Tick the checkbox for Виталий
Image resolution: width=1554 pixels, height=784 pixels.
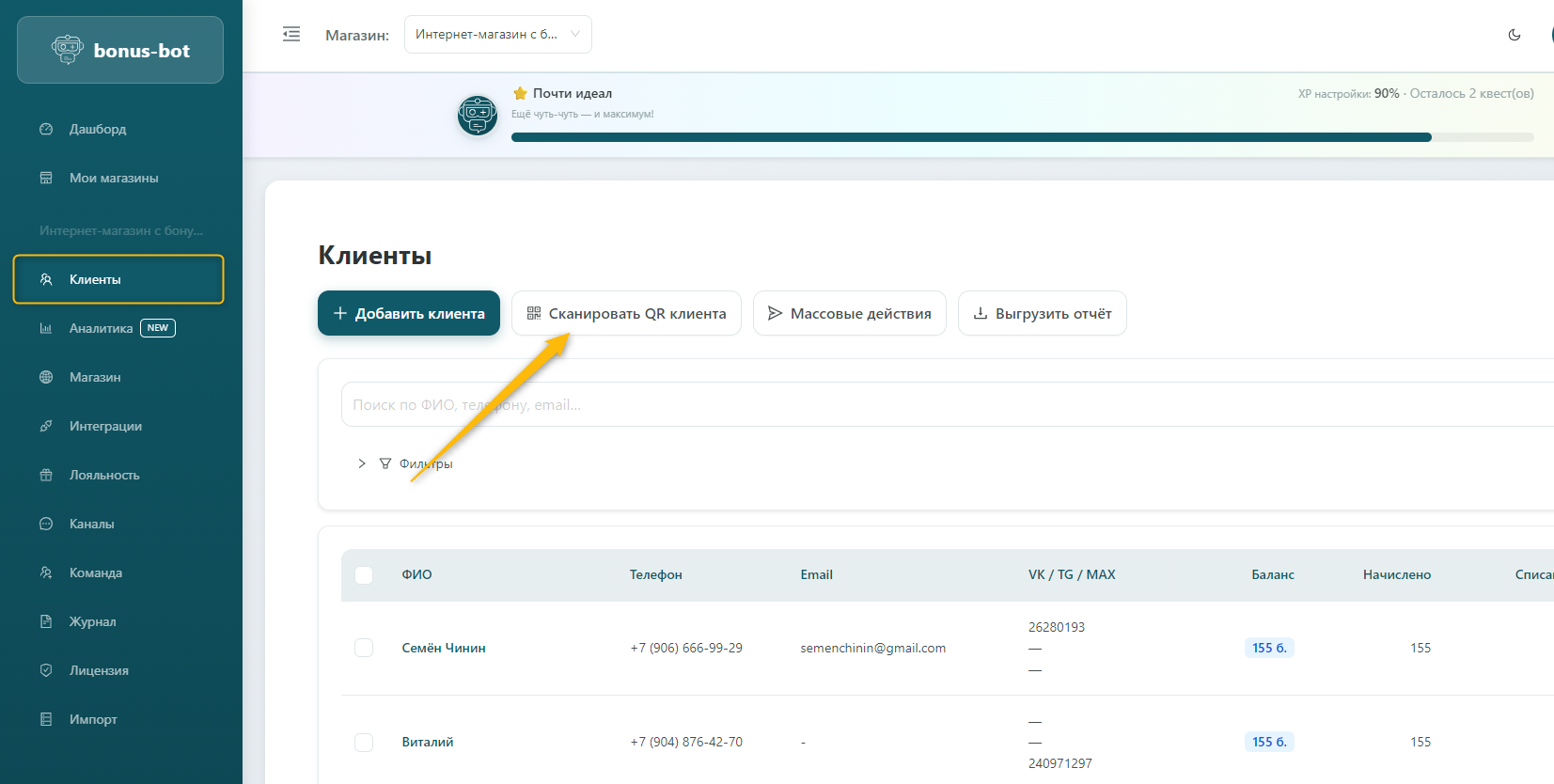(x=364, y=742)
